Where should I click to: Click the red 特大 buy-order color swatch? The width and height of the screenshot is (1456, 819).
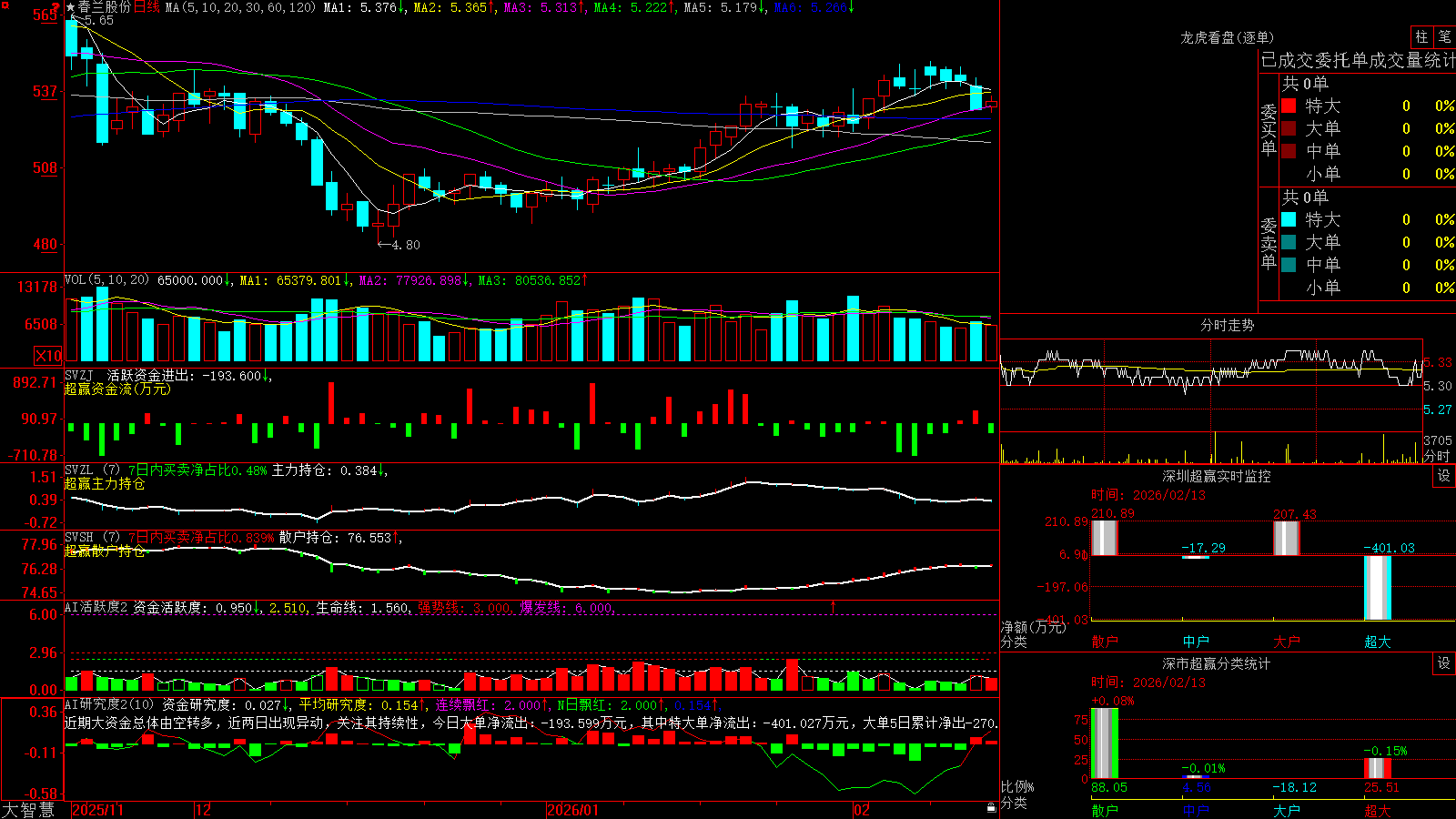[1289, 106]
